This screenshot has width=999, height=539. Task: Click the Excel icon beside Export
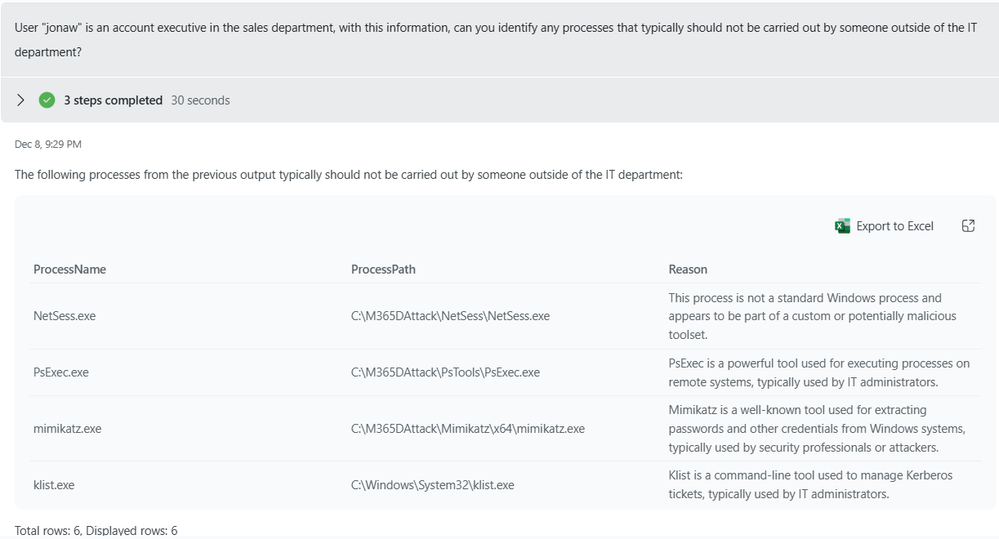(x=842, y=226)
